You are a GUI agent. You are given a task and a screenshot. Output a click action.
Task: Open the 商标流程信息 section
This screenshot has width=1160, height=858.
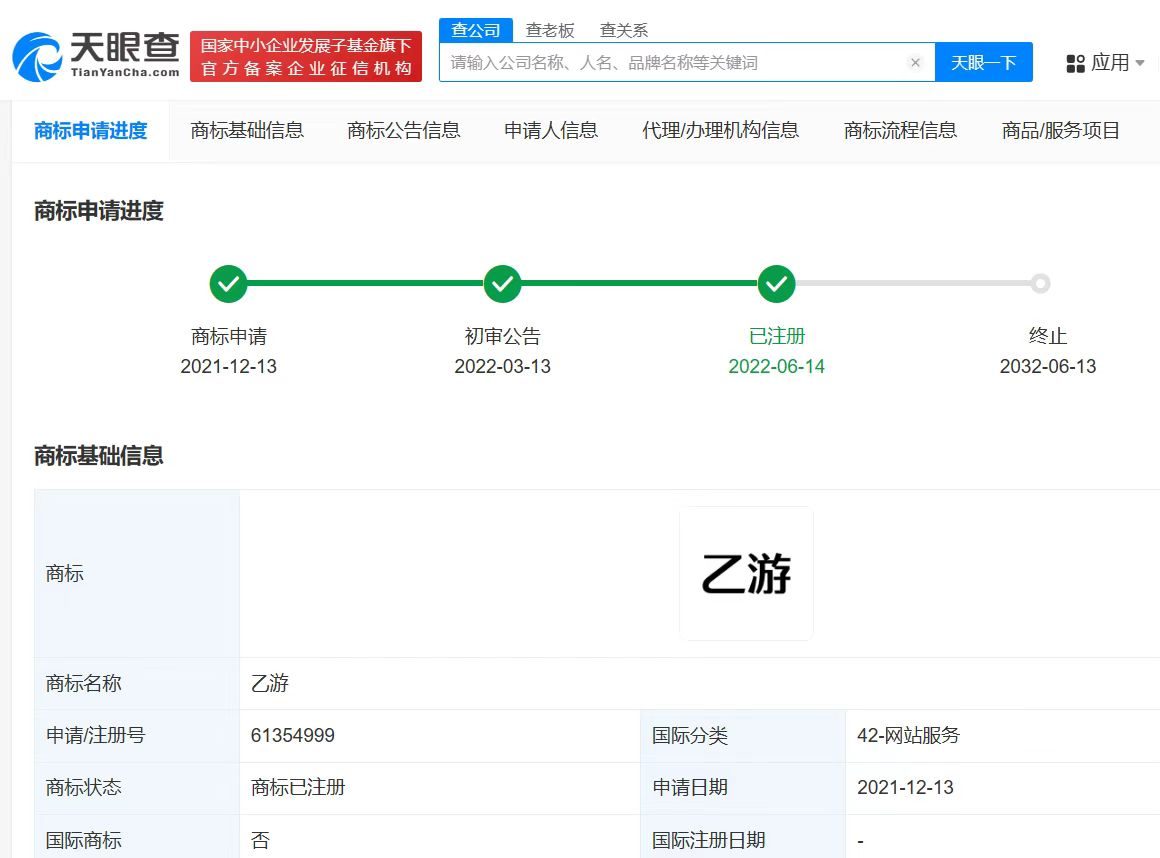[x=900, y=130]
